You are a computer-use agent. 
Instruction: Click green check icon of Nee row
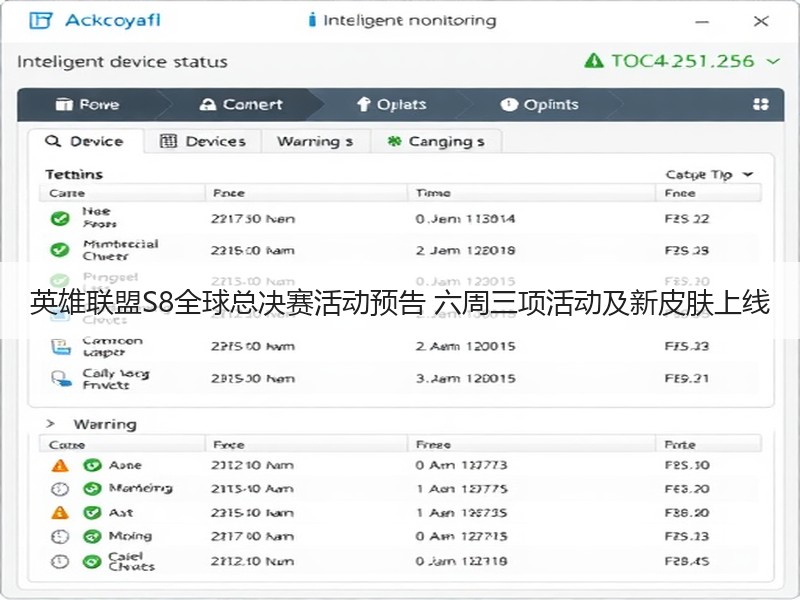pos(60,218)
